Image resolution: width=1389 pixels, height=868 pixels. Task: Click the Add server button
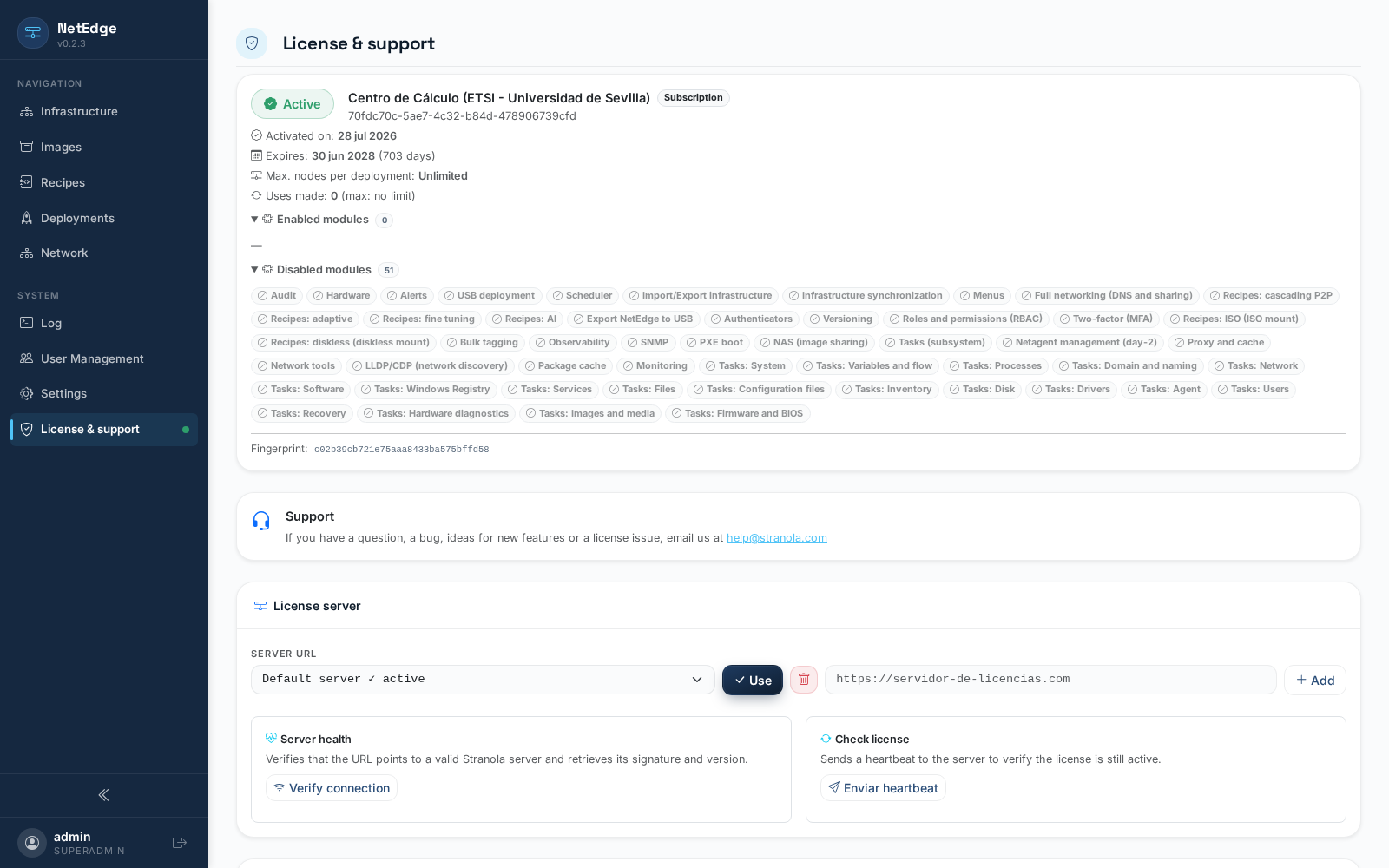[1315, 680]
